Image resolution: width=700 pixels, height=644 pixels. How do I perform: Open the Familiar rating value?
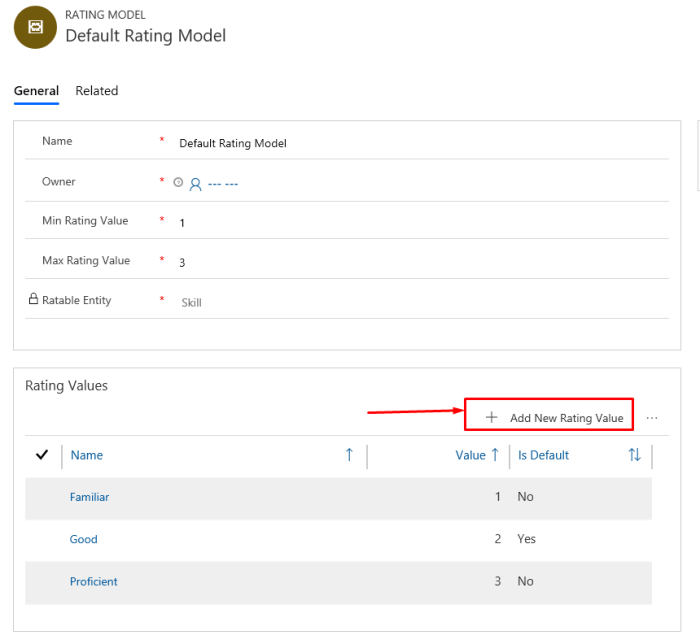(x=89, y=497)
